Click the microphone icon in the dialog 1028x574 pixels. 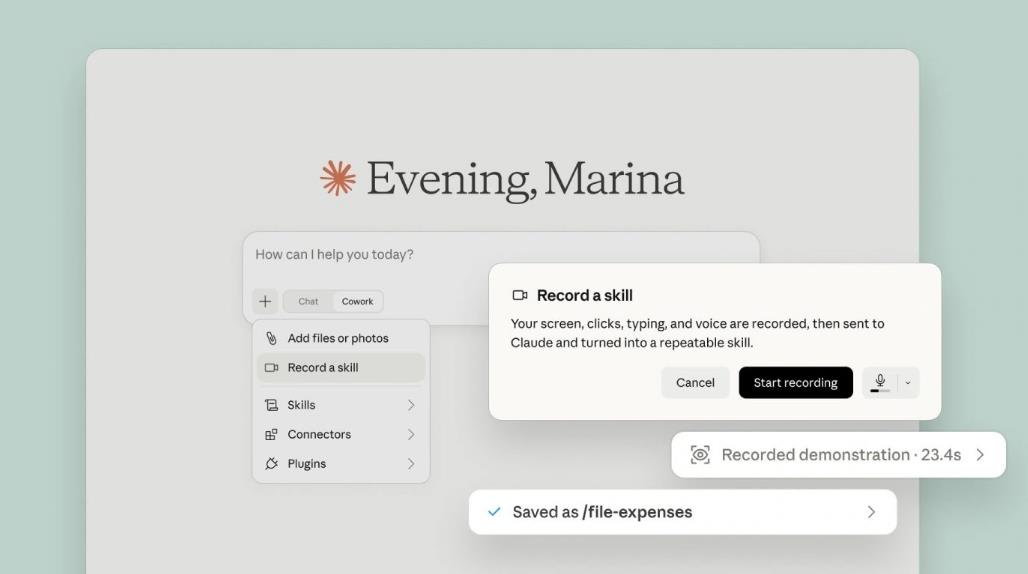coord(880,382)
